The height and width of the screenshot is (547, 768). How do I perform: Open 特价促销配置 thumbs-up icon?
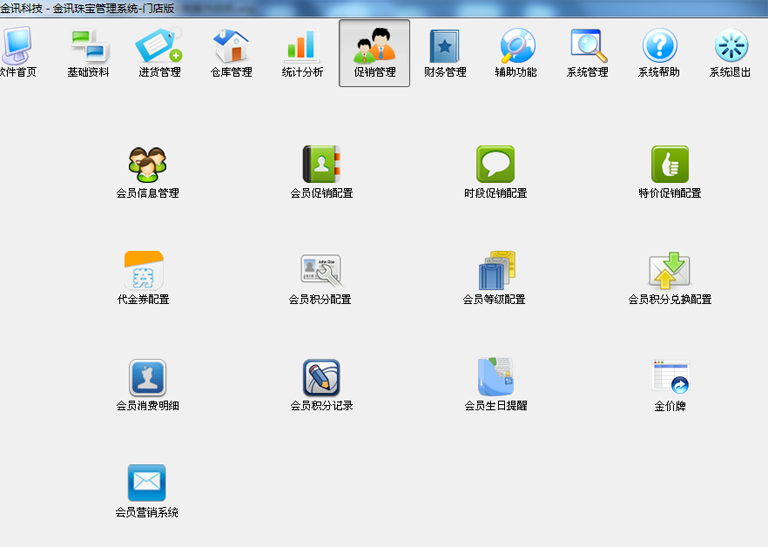tap(669, 165)
